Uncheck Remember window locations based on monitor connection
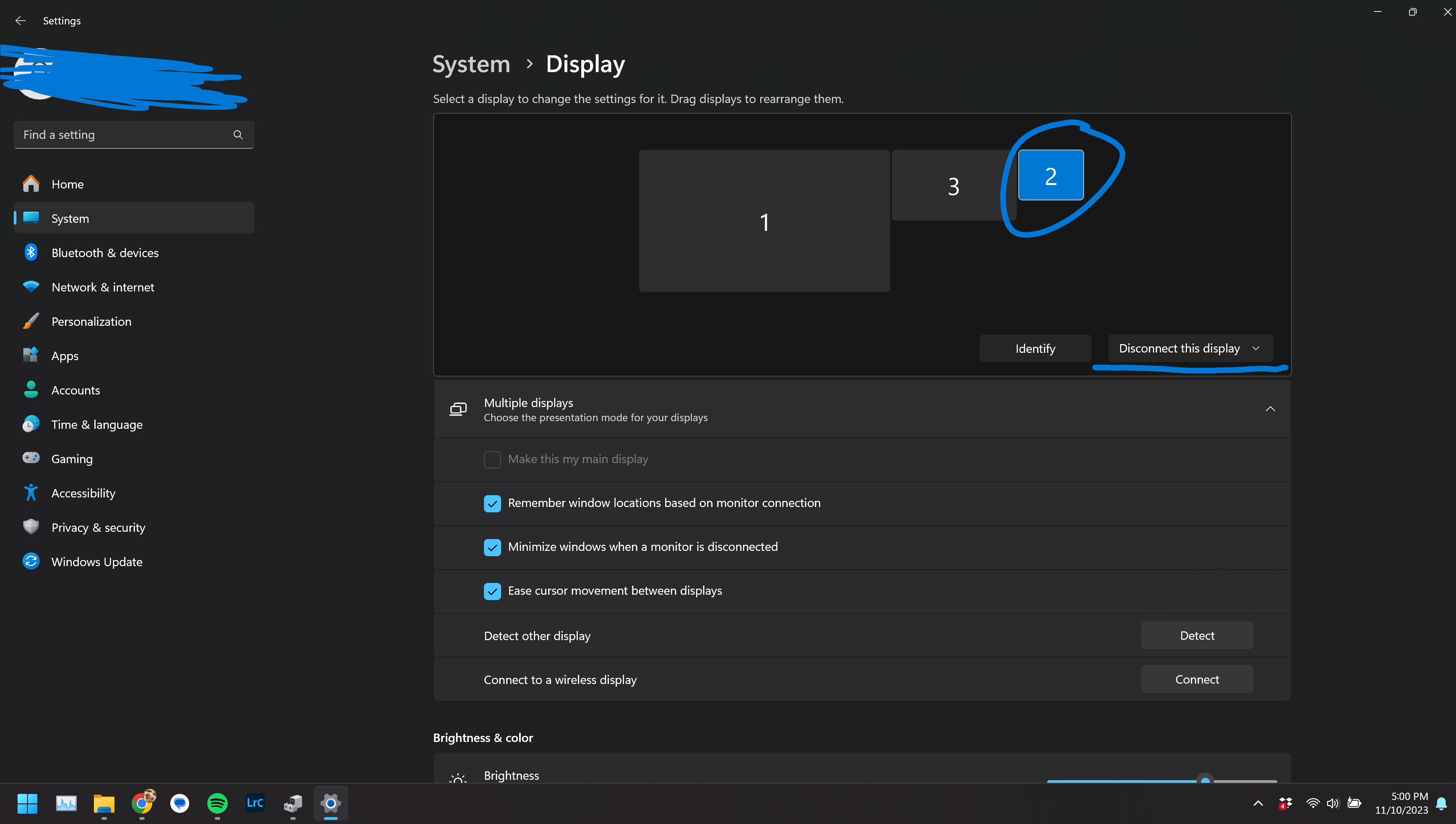 click(492, 504)
